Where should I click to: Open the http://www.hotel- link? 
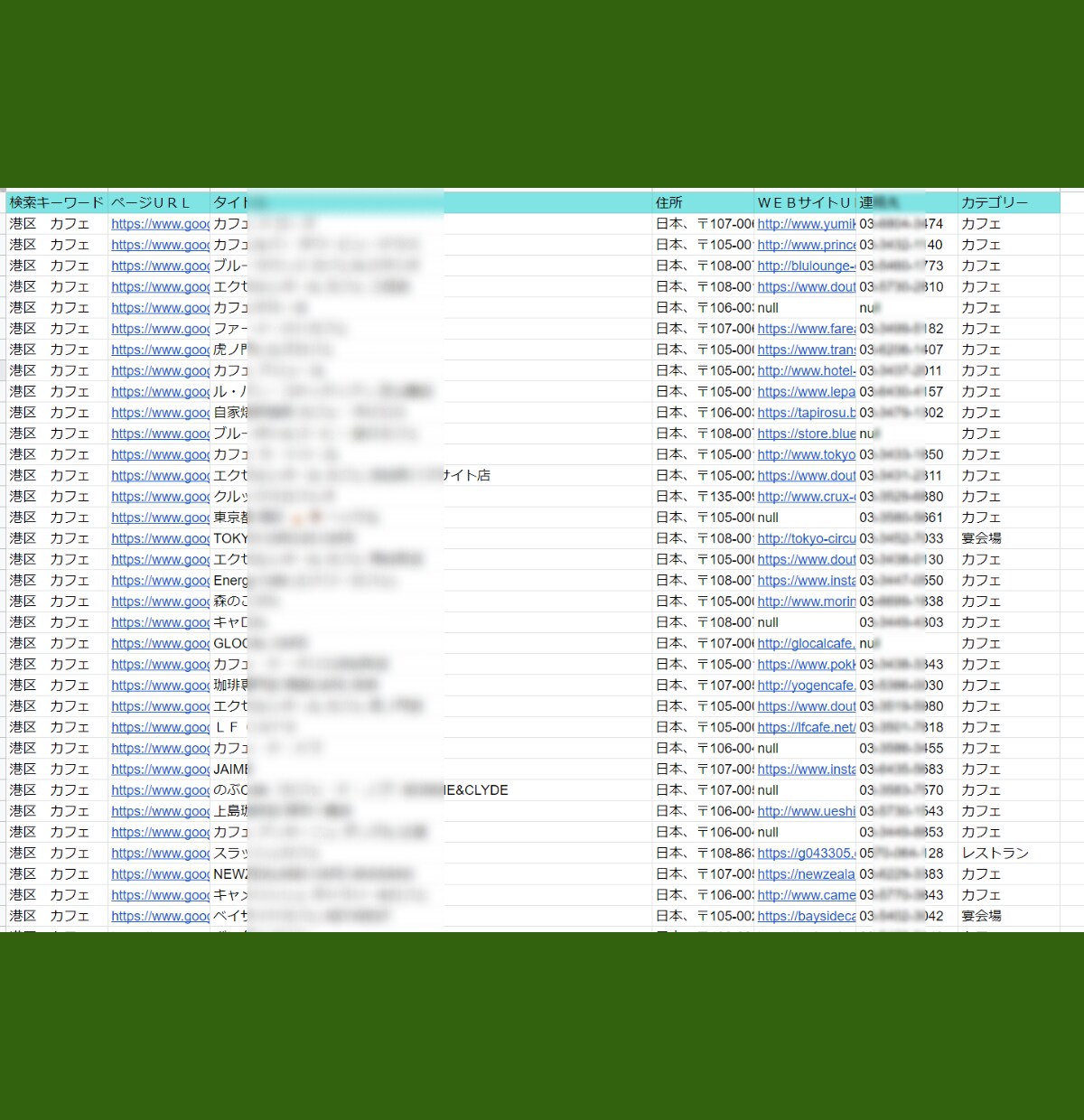click(x=807, y=370)
